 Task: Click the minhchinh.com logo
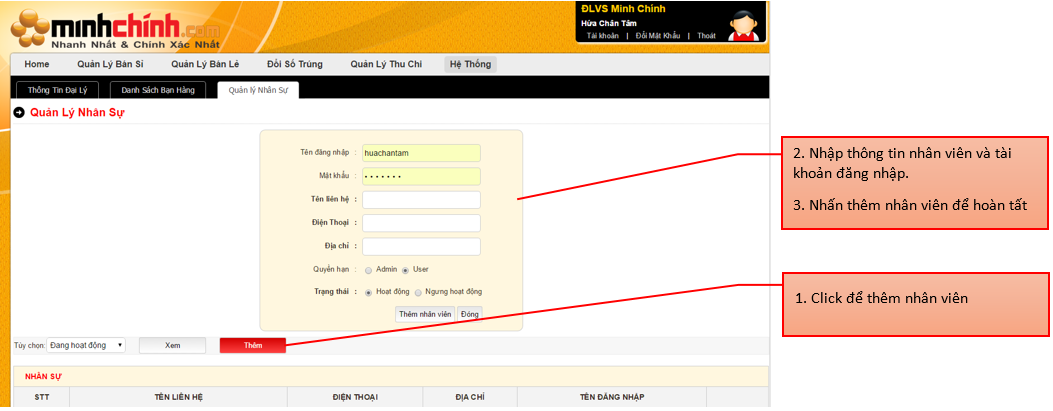[x=115, y=27]
